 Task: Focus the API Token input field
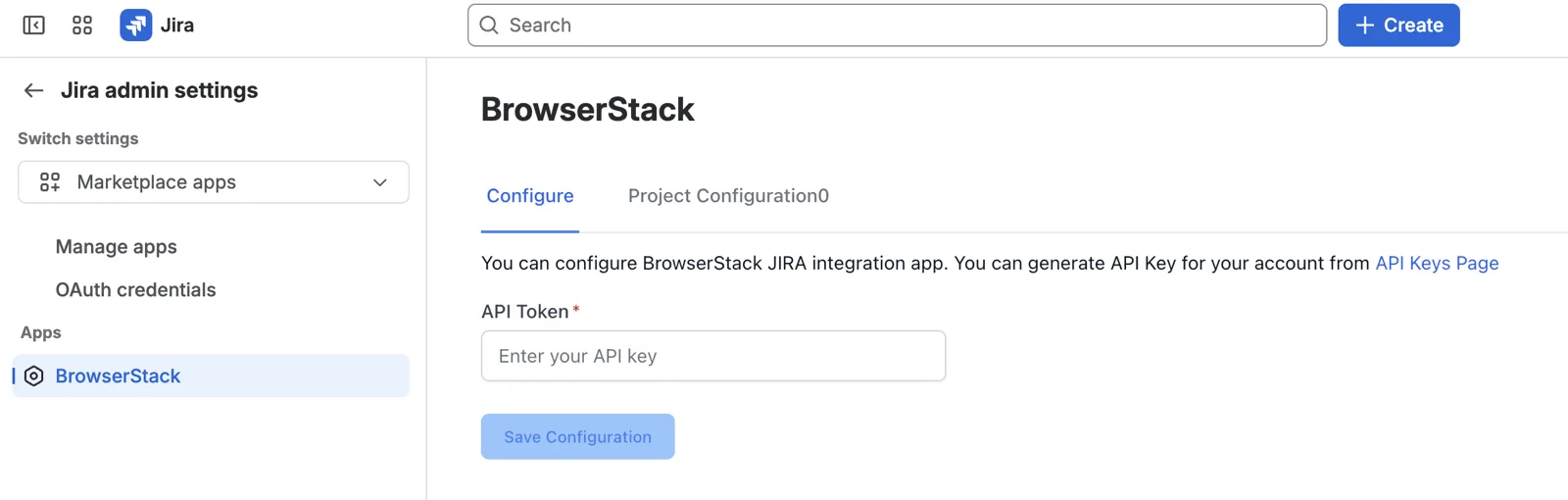pyautogui.click(x=713, y=356)
